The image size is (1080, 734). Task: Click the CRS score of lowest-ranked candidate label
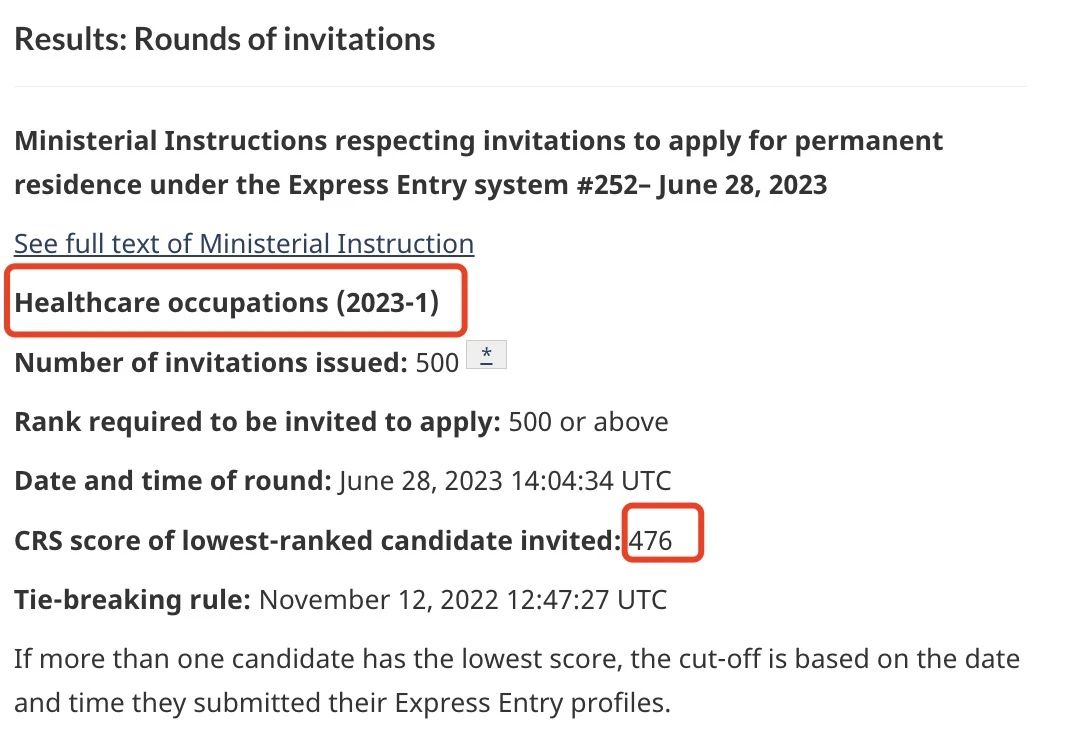pyautogui.click(x=318, y=541)
